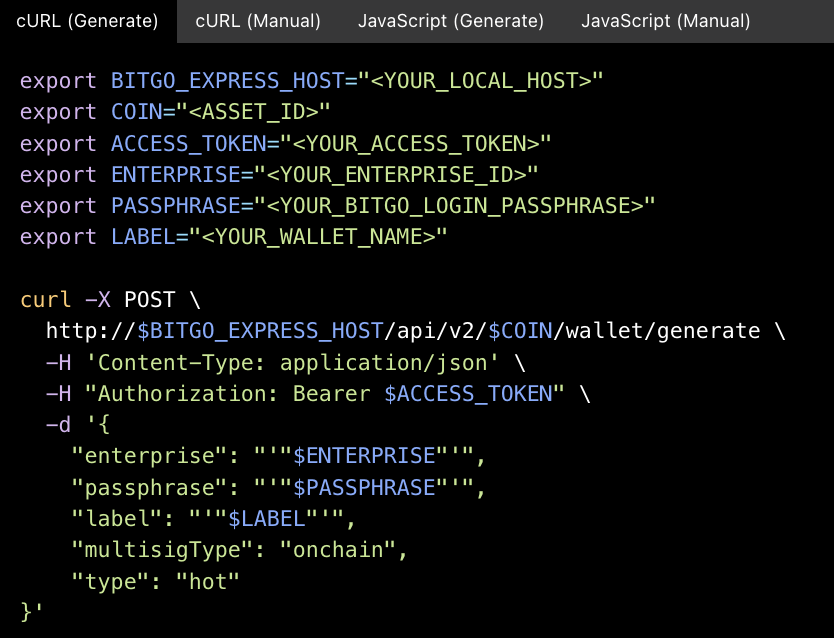Switch back to the cURL (Generate) tab
Image resolution: width=834 pixels, height=638 pixels.
click(87, 20)
